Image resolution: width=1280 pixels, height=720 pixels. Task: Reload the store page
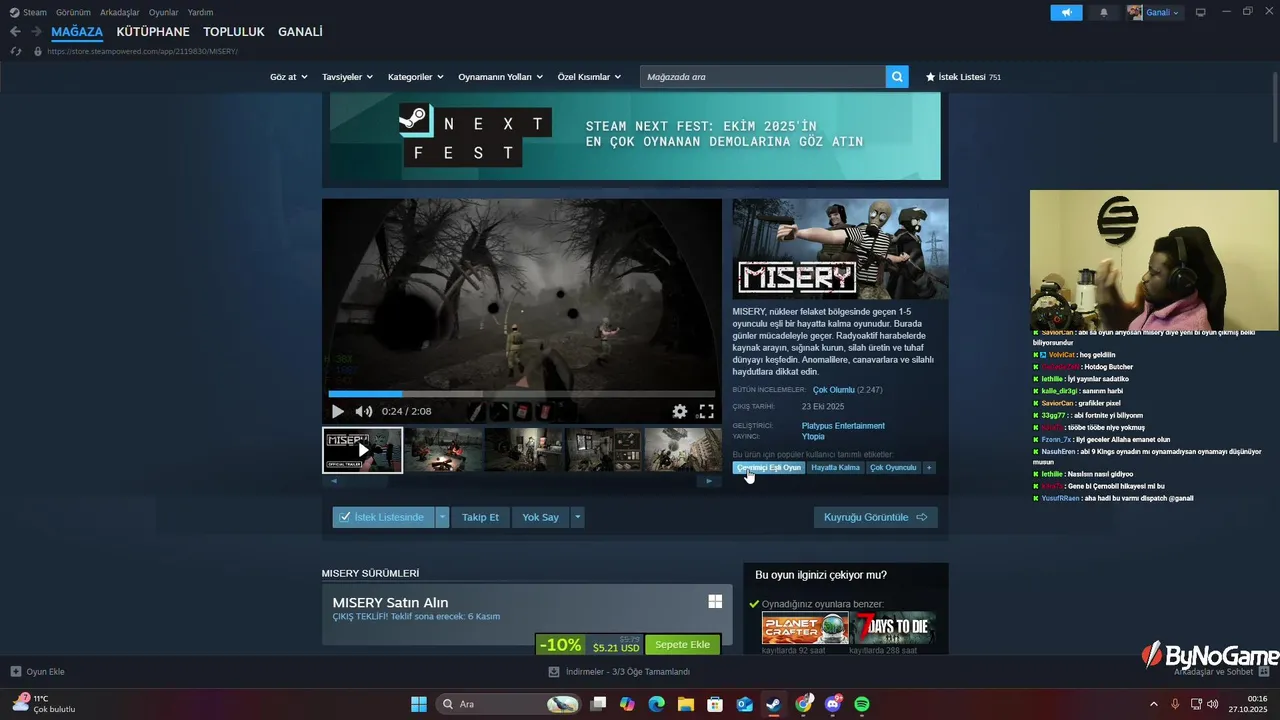(x=15, y=51)
